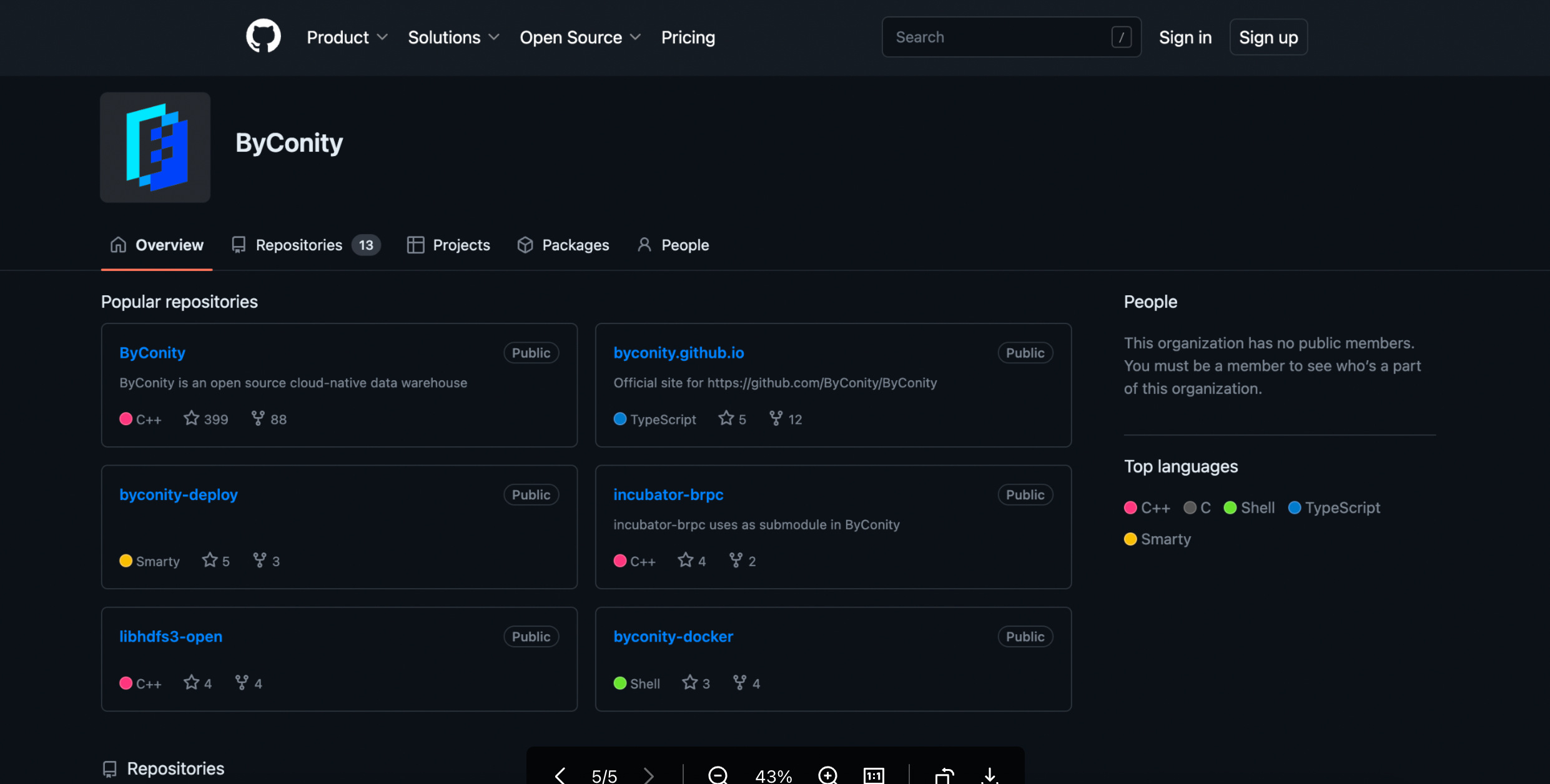Click the 43% zoom level text
The height and width of the screenshot is (784, 1550).
(774, 776)
